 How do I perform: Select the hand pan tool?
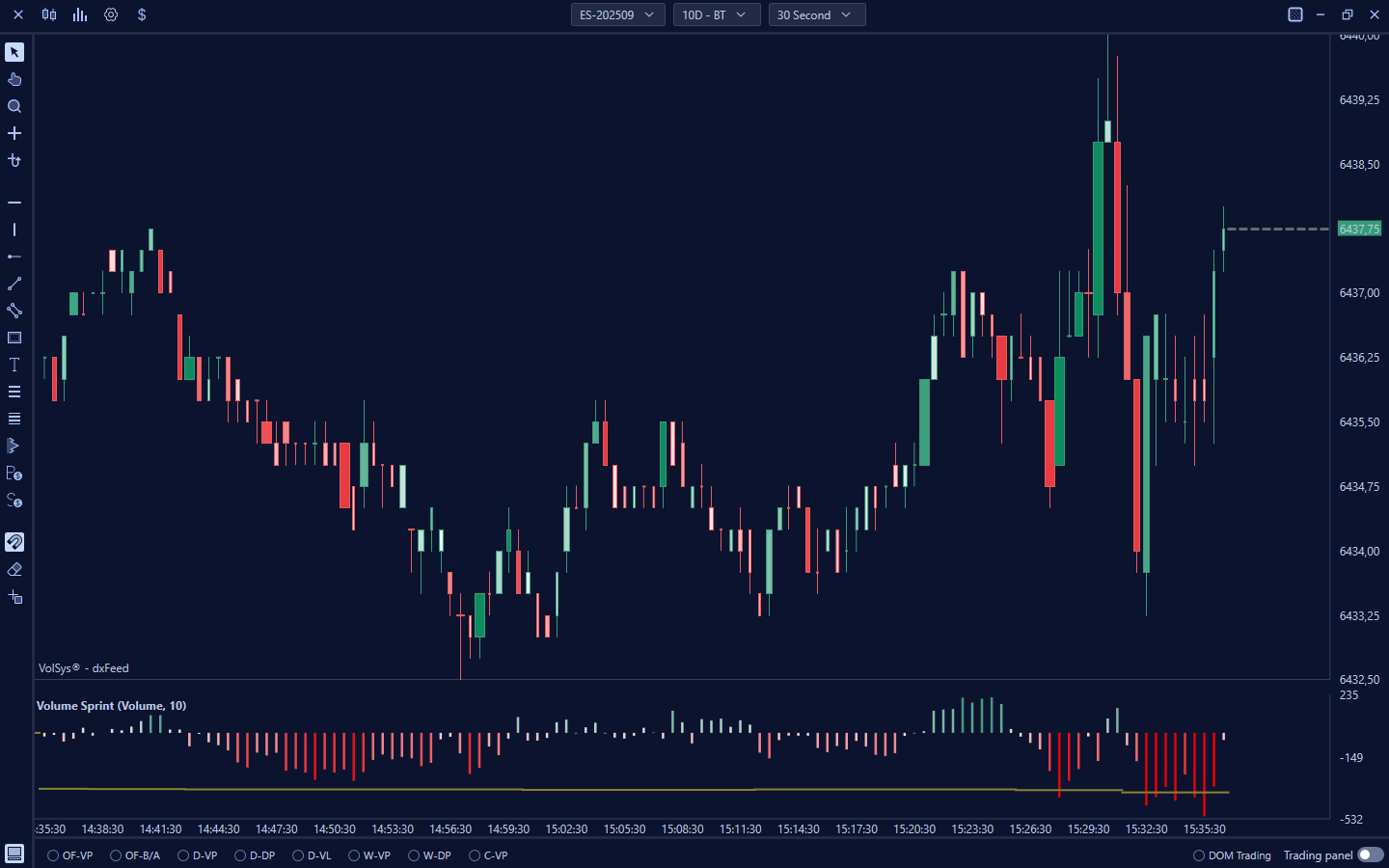pyautogui.click(x=14, y=79)
